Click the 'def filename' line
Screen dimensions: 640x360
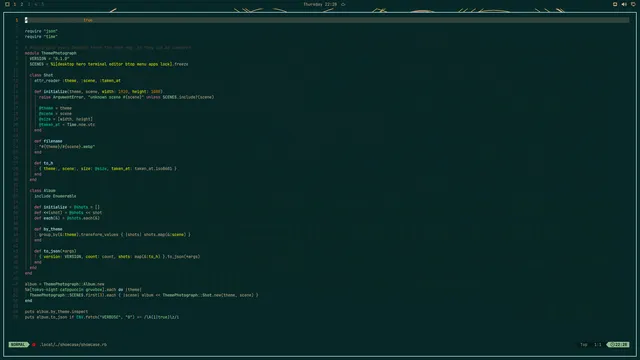point(48,141)
